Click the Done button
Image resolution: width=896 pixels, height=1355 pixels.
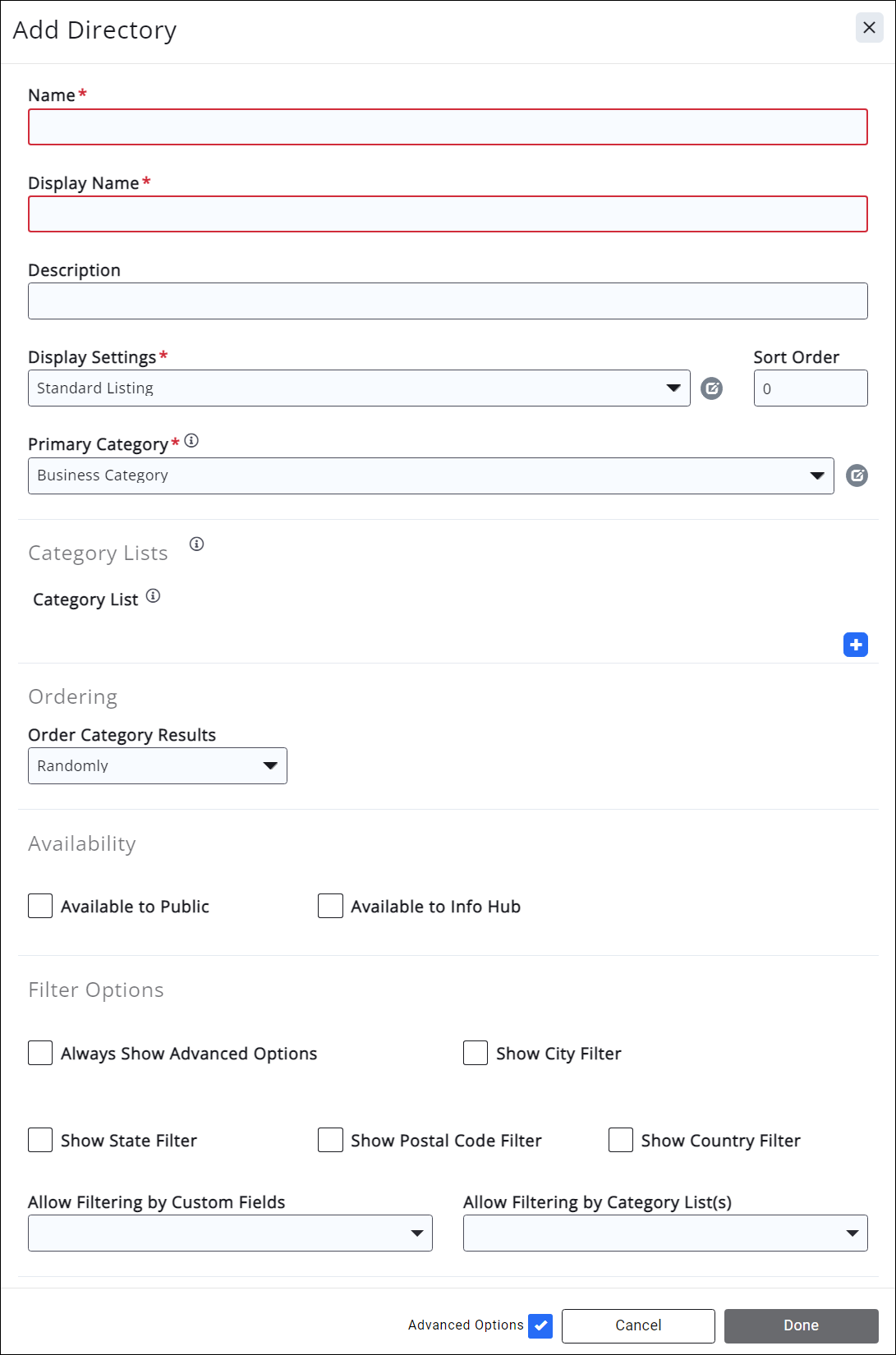point(802,1325)
